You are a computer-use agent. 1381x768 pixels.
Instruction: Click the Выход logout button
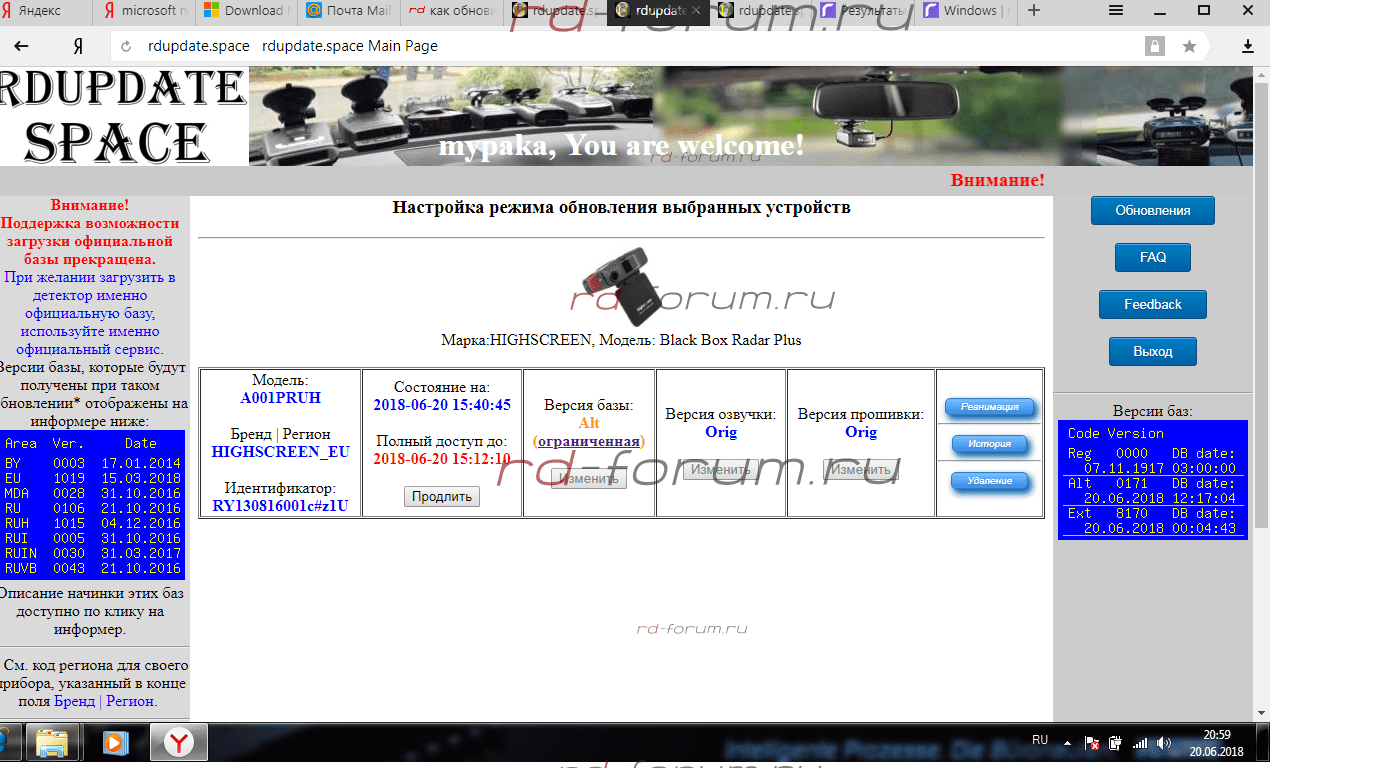tap(1152, 351)
